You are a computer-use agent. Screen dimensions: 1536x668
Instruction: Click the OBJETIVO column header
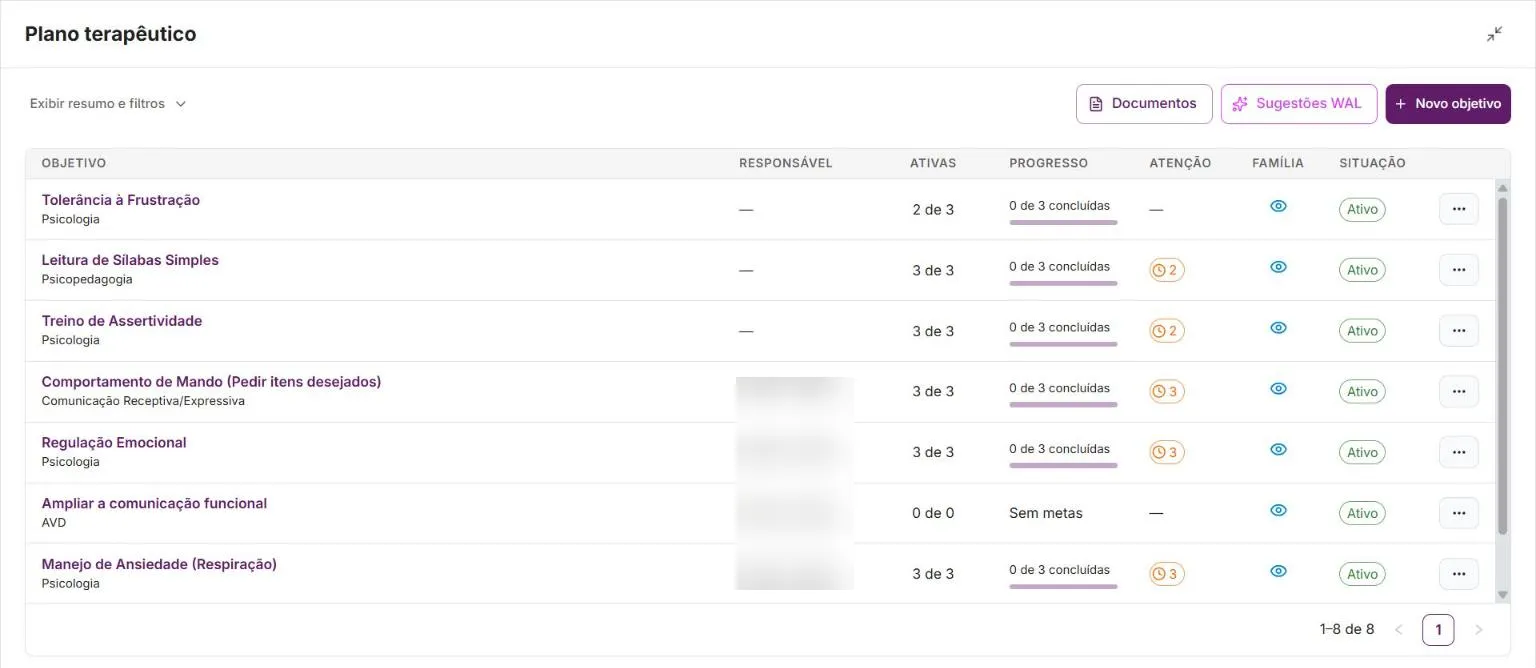tap(74, 163)
